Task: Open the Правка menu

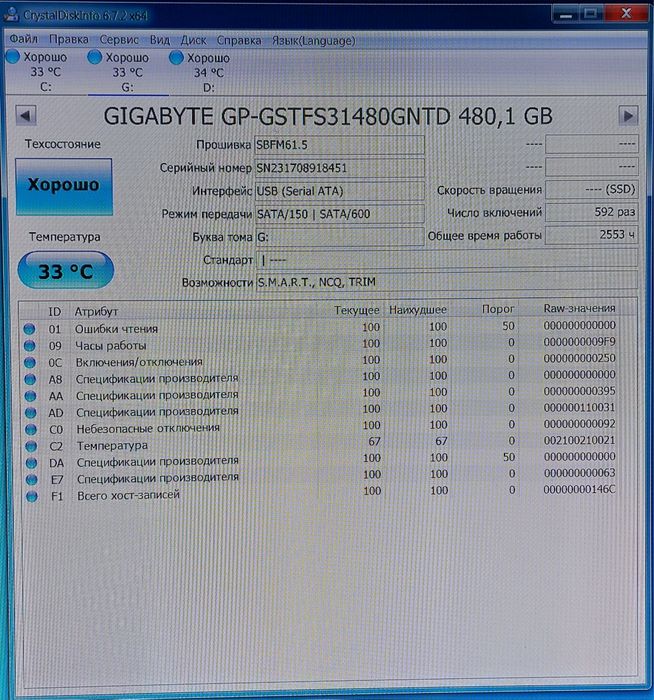Action: [x=68, y=40]
